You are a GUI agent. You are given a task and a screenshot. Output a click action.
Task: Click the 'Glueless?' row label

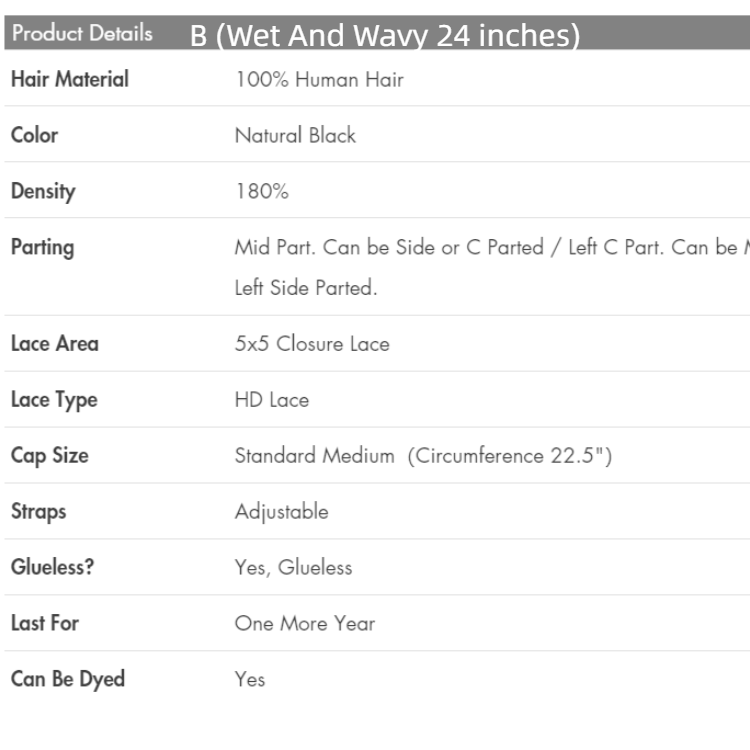pos(53,567)
